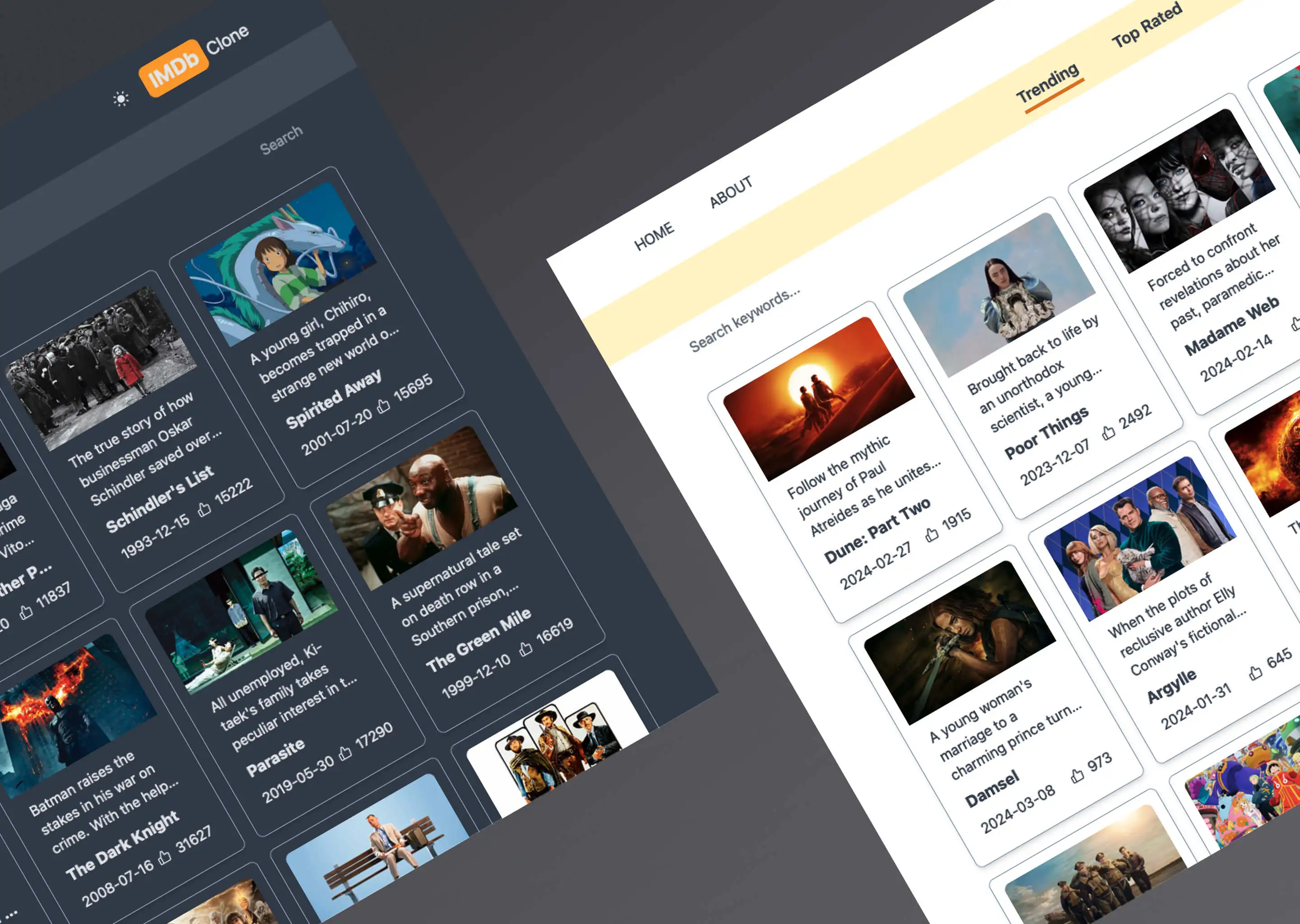Click thumbs-up icon beside 15222
Image resolution: width=1300 pixels, height=924 pixels.
pyautogui.click(x=204, y=509)
